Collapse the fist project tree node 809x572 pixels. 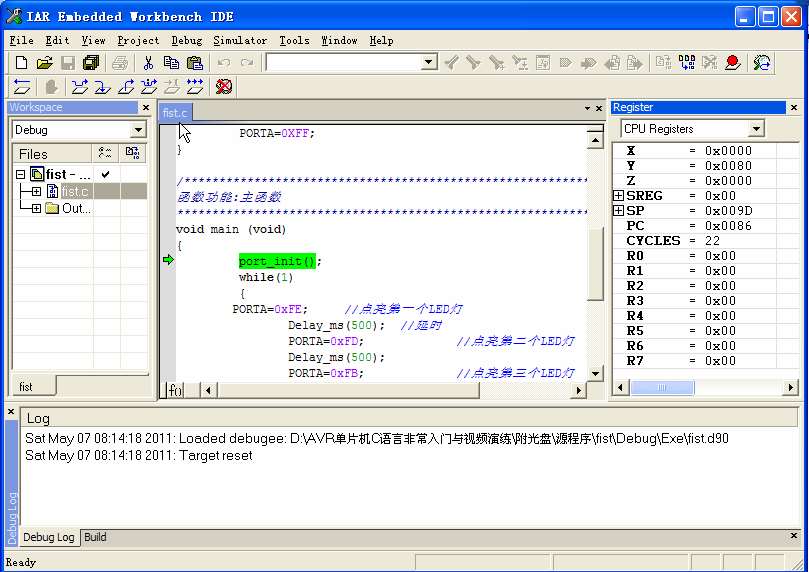click(21, 174)
